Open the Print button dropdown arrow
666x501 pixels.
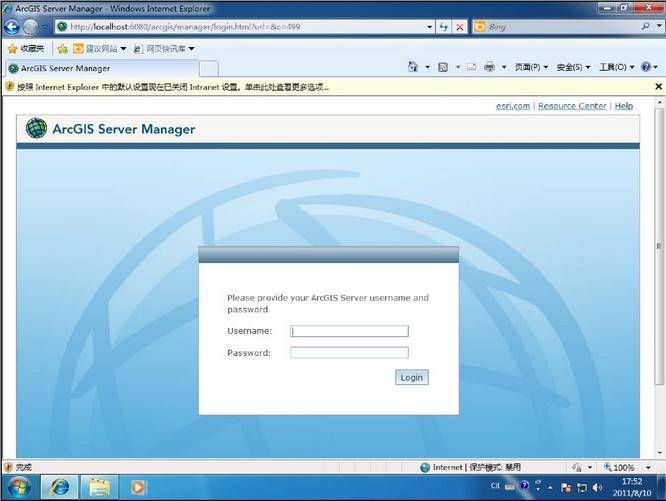point(504,67)
